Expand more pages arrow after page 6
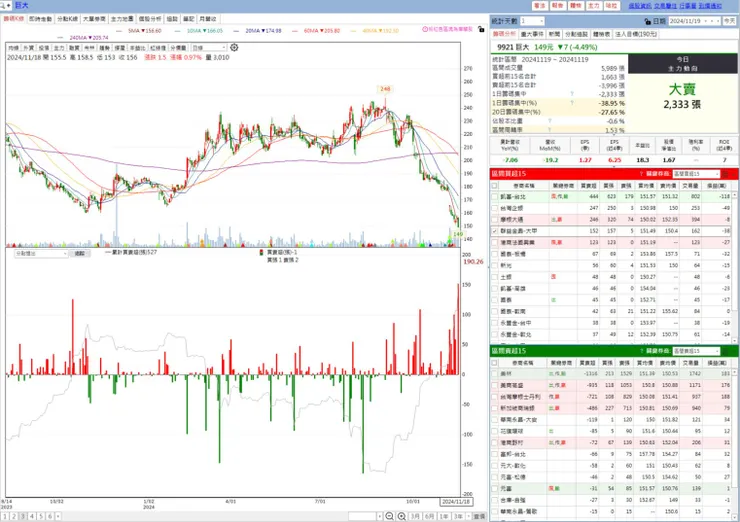Image resolution: width=740 pixels, height=522 pixels. 58,516
